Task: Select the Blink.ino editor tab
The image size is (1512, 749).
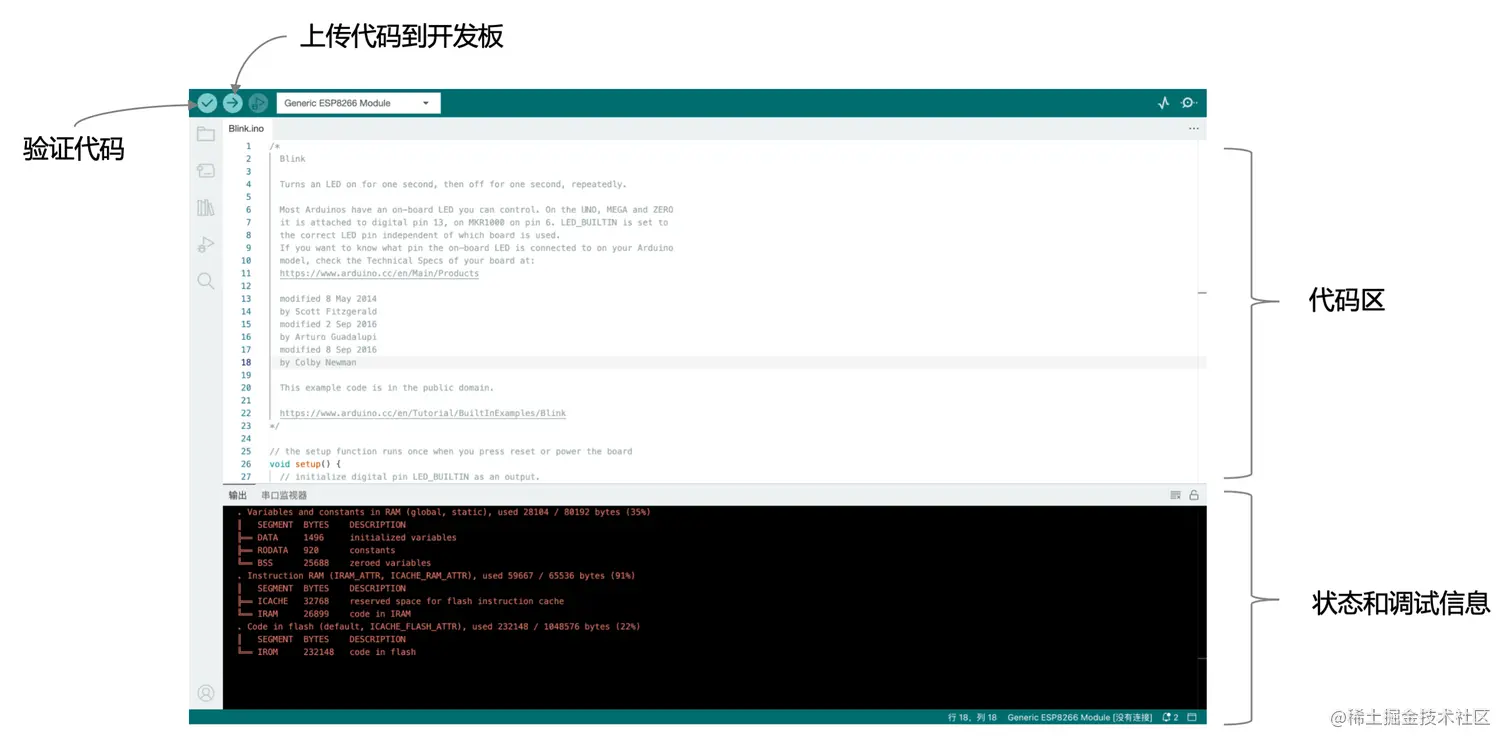Action: [246, 129]
